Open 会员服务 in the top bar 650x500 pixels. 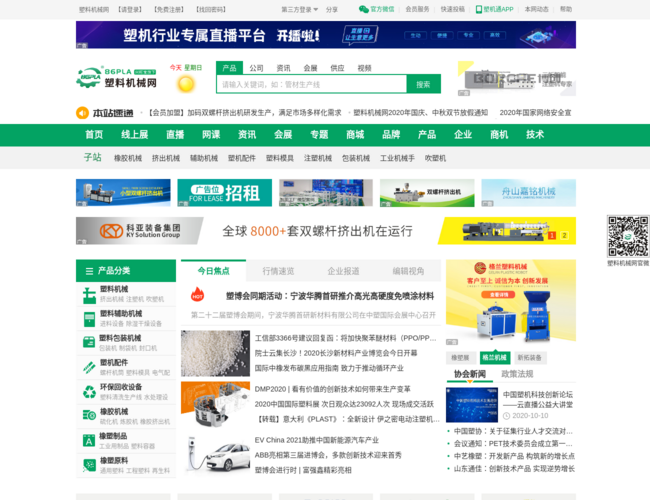[x=417, y=9]
